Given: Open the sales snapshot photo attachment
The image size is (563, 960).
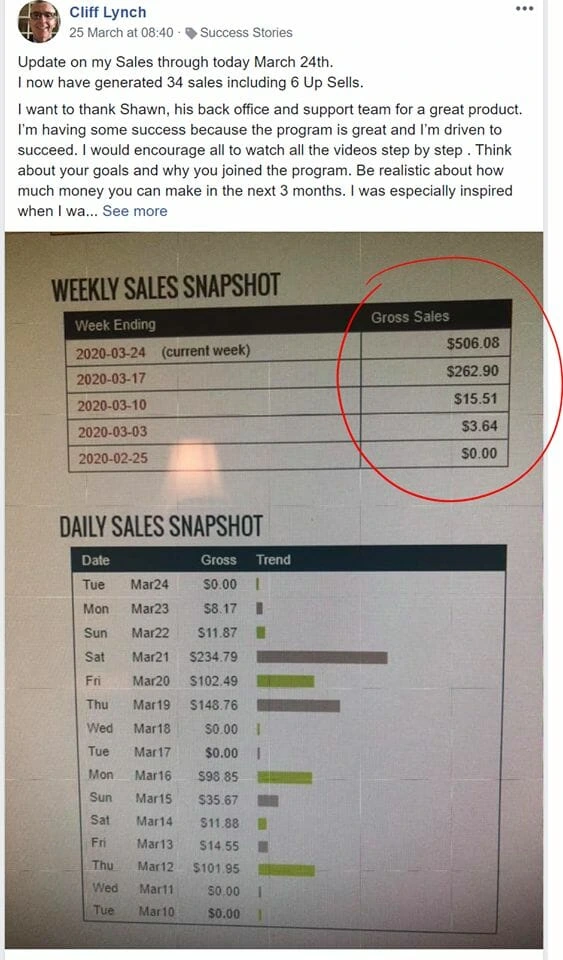Looking at the screenshot, I should coord(274,590).
